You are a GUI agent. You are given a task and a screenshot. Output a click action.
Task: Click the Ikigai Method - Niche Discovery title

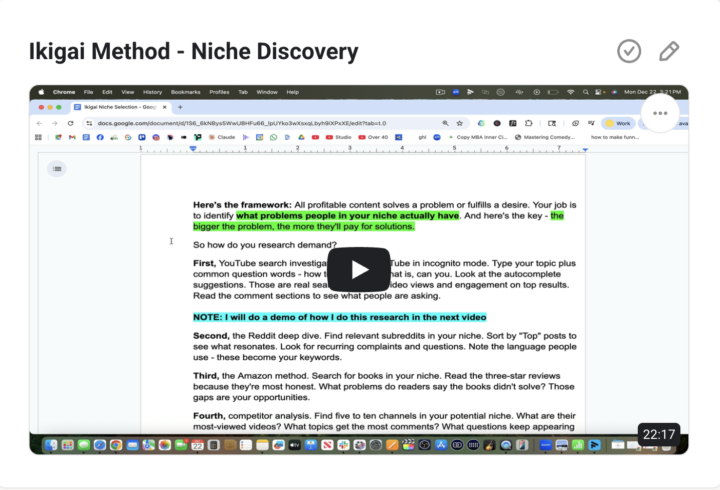click(x=193, y=51)
